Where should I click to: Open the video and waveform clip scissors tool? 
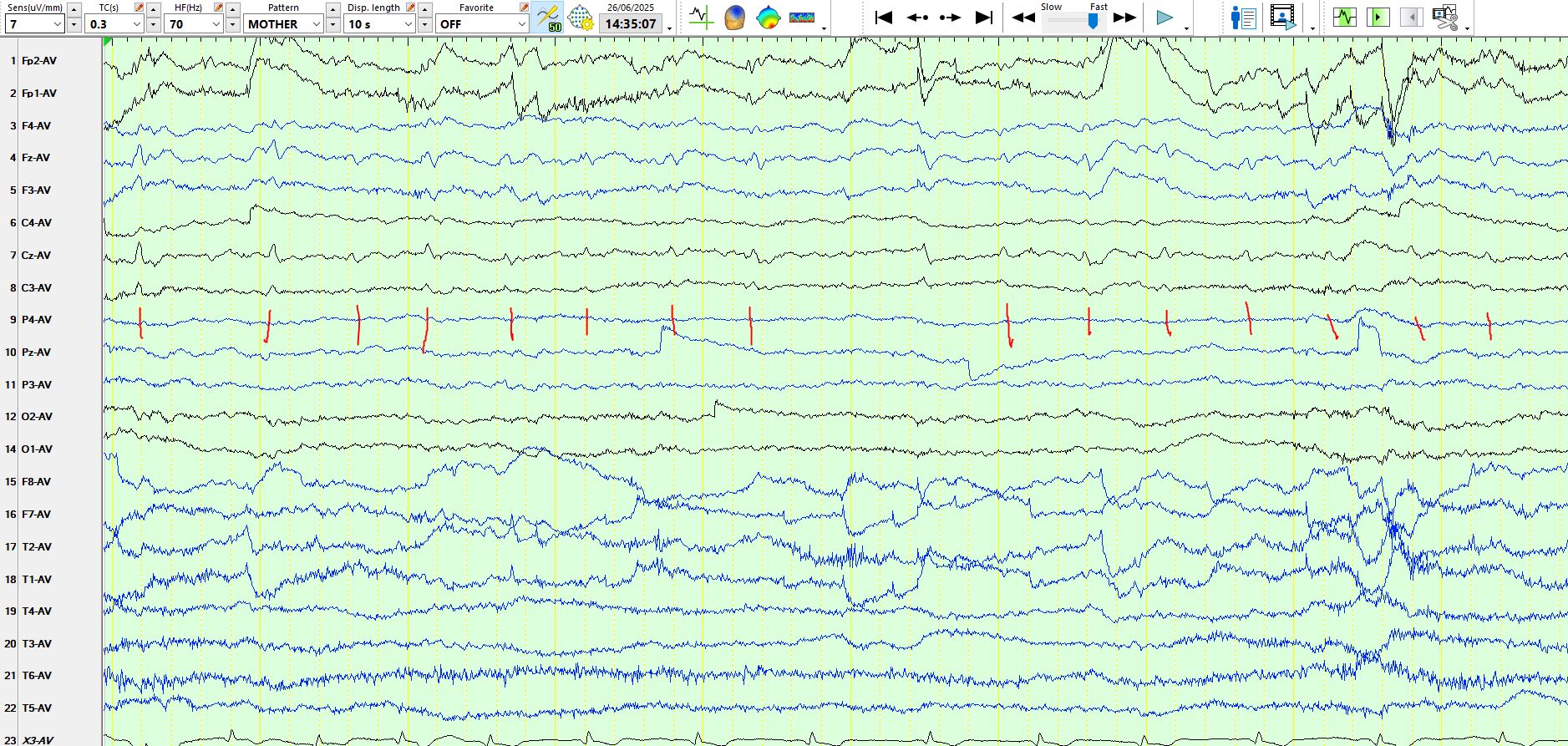[1445, 18]
